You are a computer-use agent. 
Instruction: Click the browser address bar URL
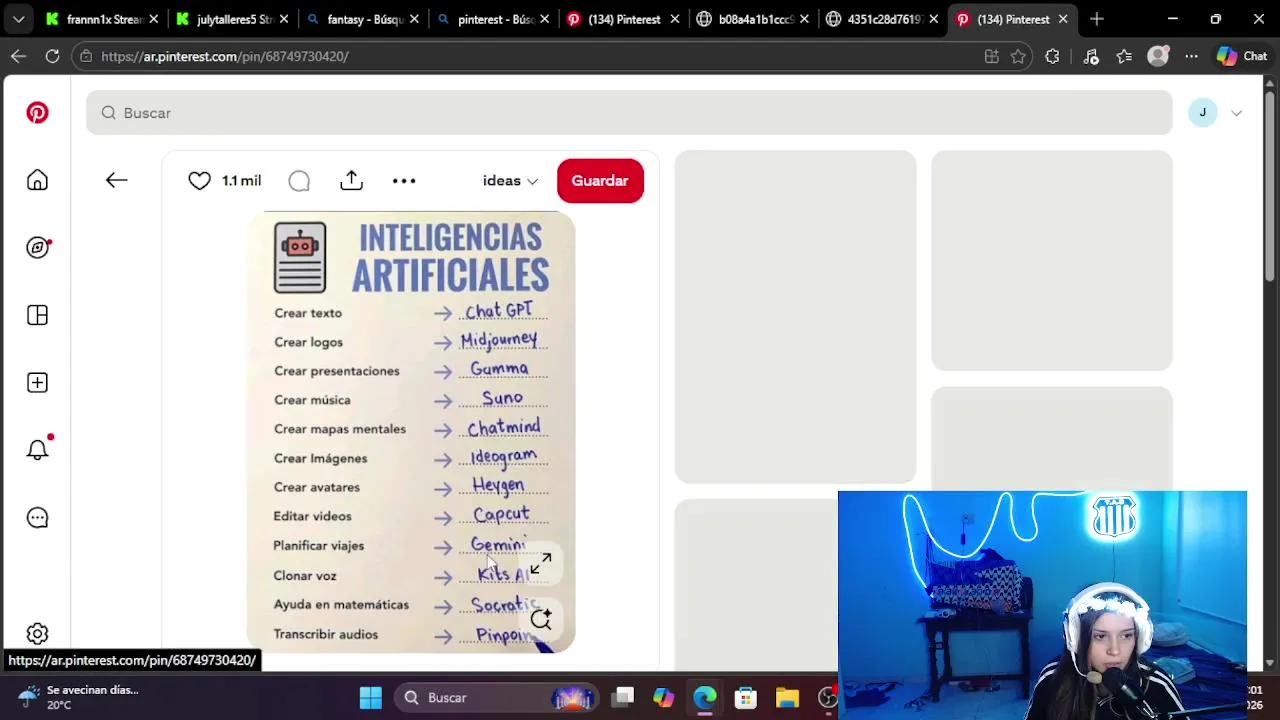tap(225, 57)
